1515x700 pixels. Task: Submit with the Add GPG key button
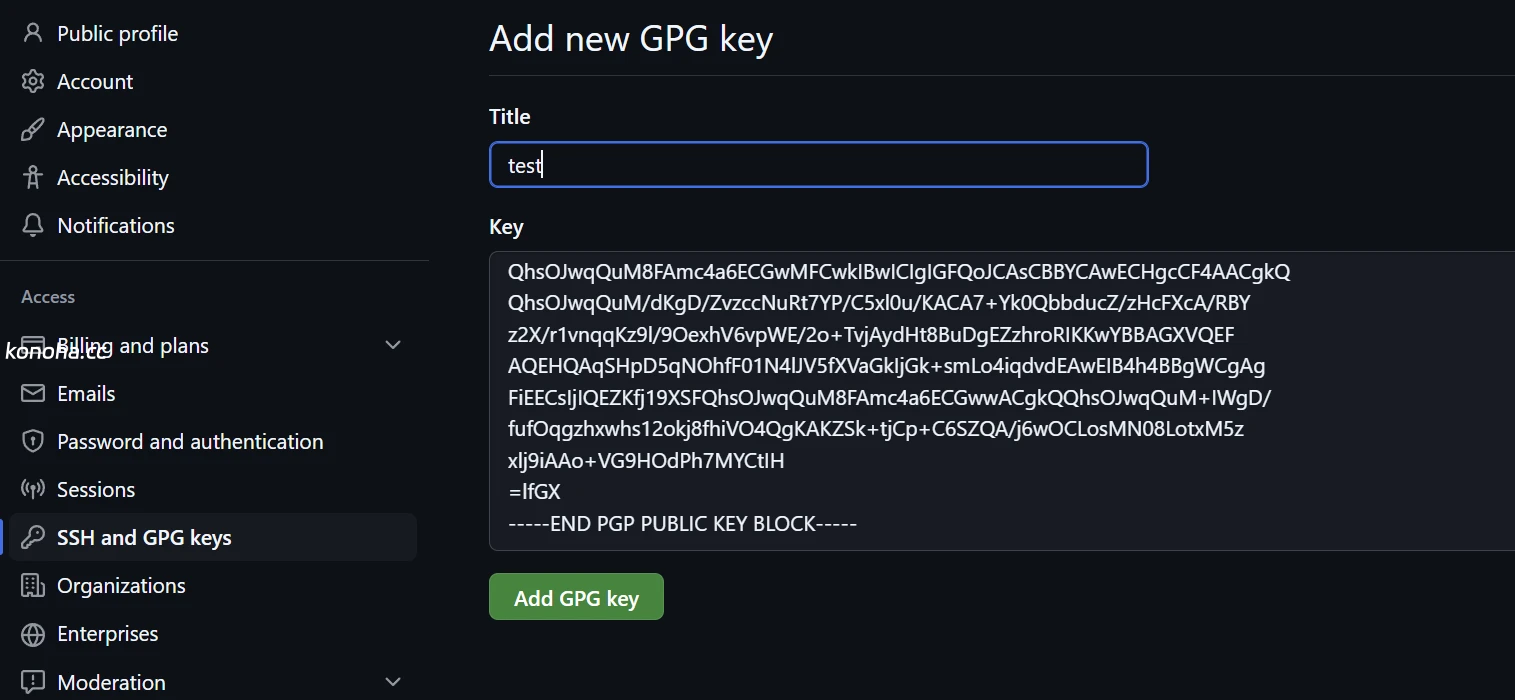[576, 597]
